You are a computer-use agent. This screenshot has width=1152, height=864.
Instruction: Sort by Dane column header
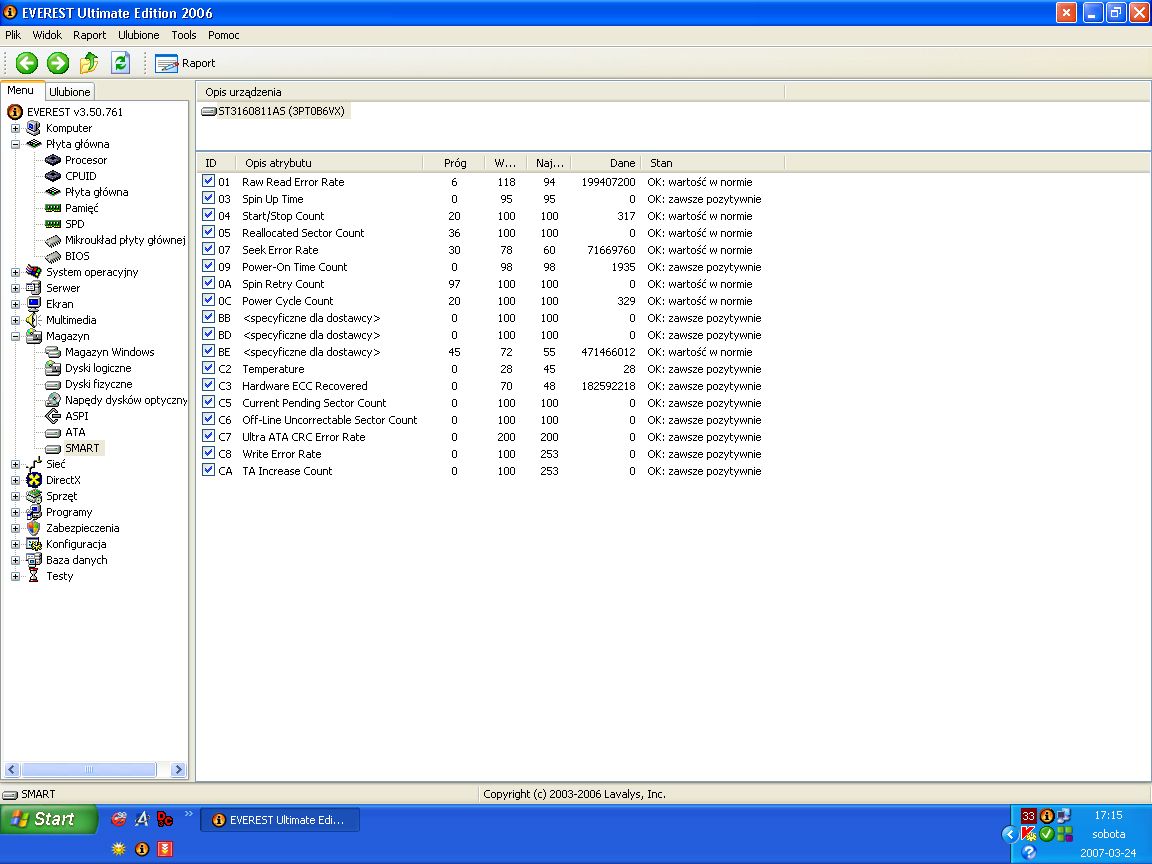click(606, 163)
